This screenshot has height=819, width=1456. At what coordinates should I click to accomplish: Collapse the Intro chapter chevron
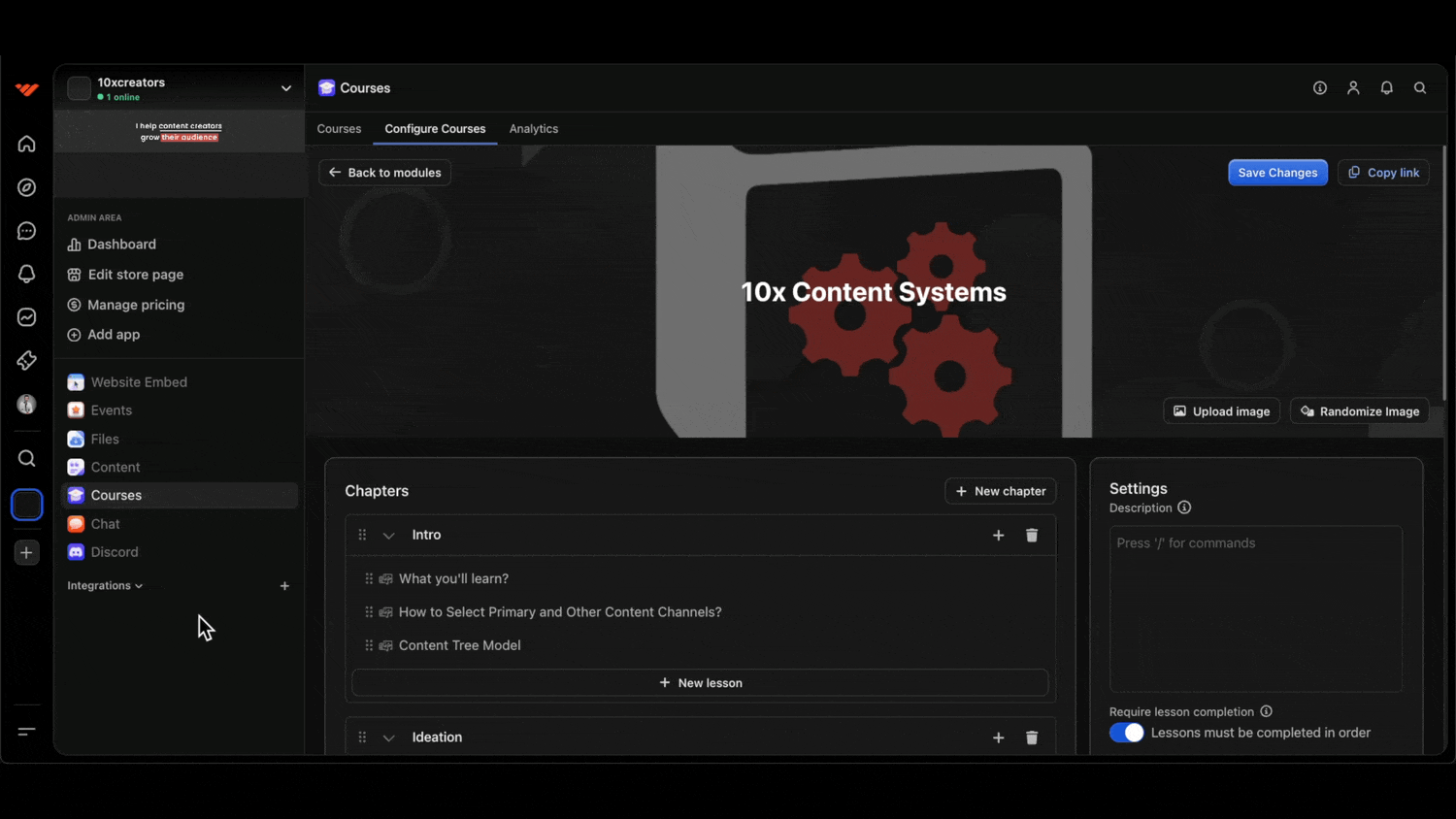tap(388, 536)
